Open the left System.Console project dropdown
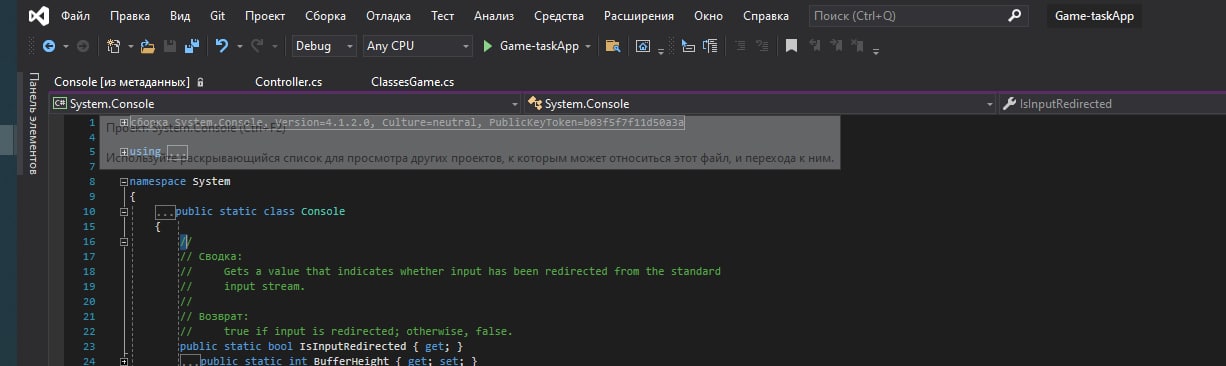The width and height of the screenshot is (1226, 366). (x=285, y=104)
